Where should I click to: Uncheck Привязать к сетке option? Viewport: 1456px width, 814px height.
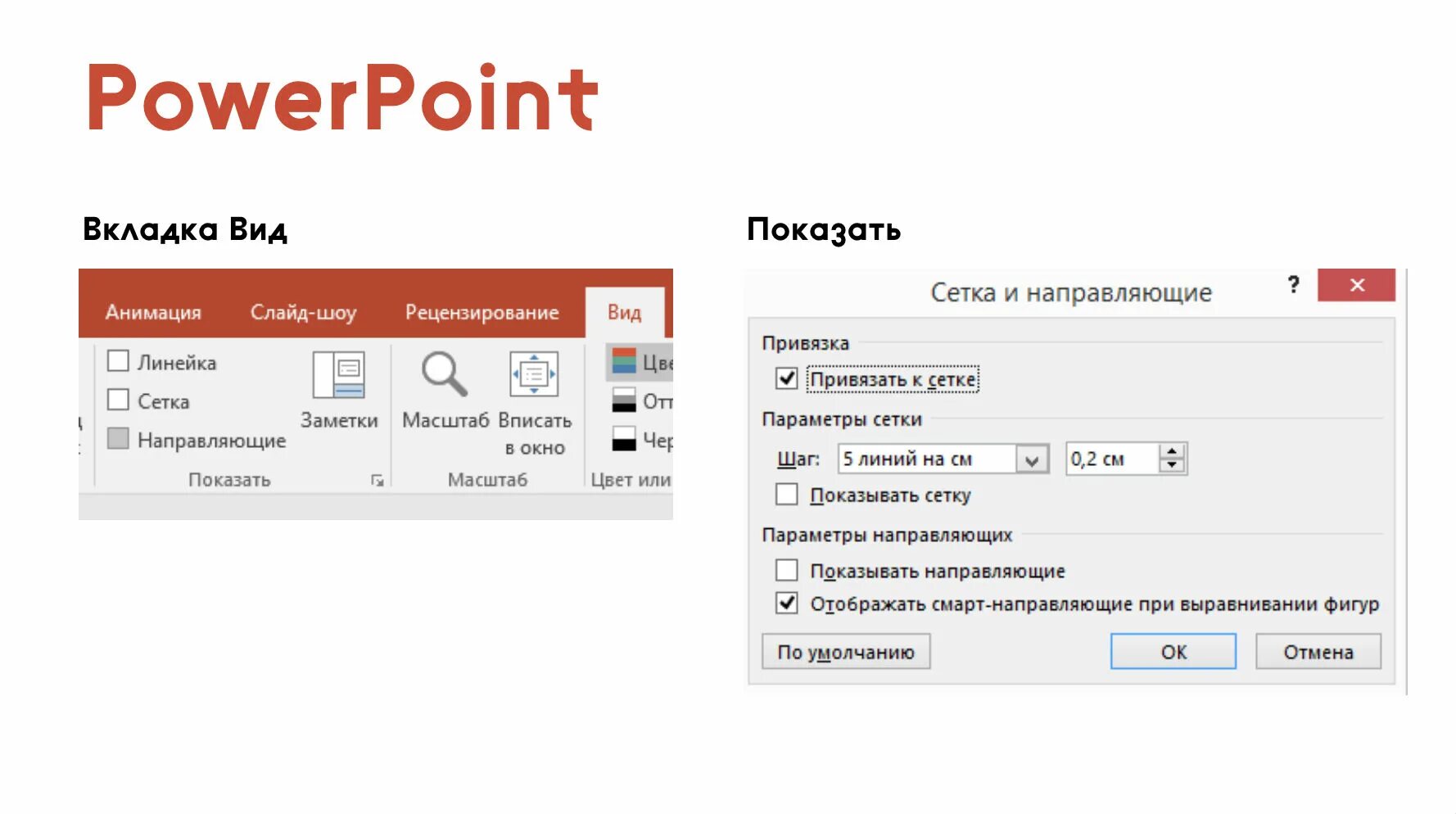coord(786,378)
